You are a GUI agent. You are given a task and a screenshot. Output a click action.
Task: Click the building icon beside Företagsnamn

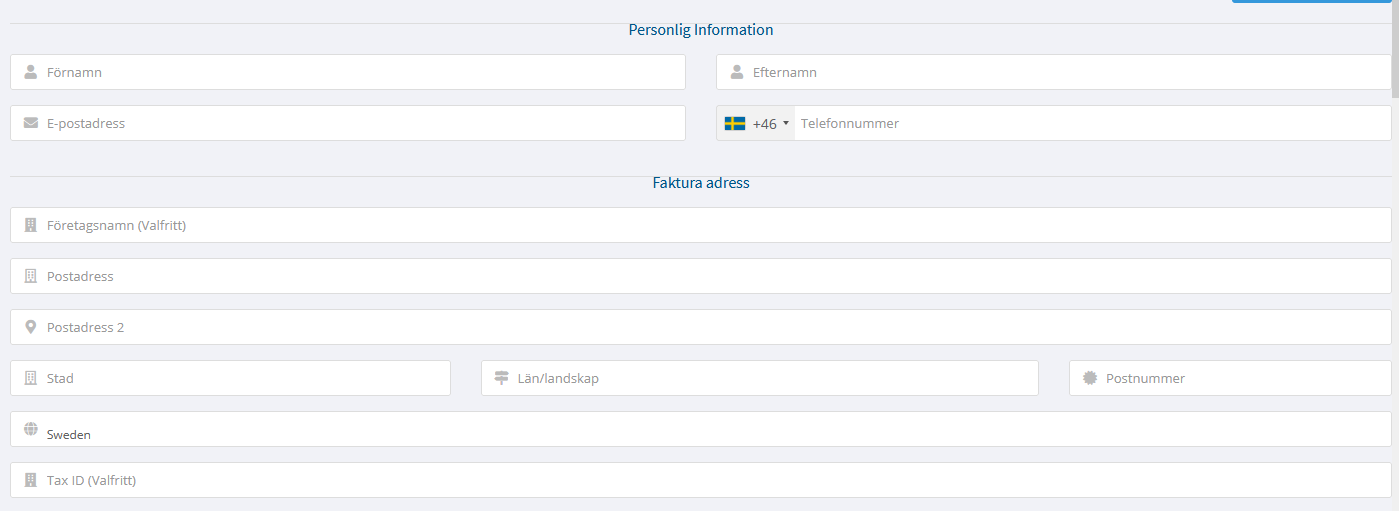click(x=31, y=225)
